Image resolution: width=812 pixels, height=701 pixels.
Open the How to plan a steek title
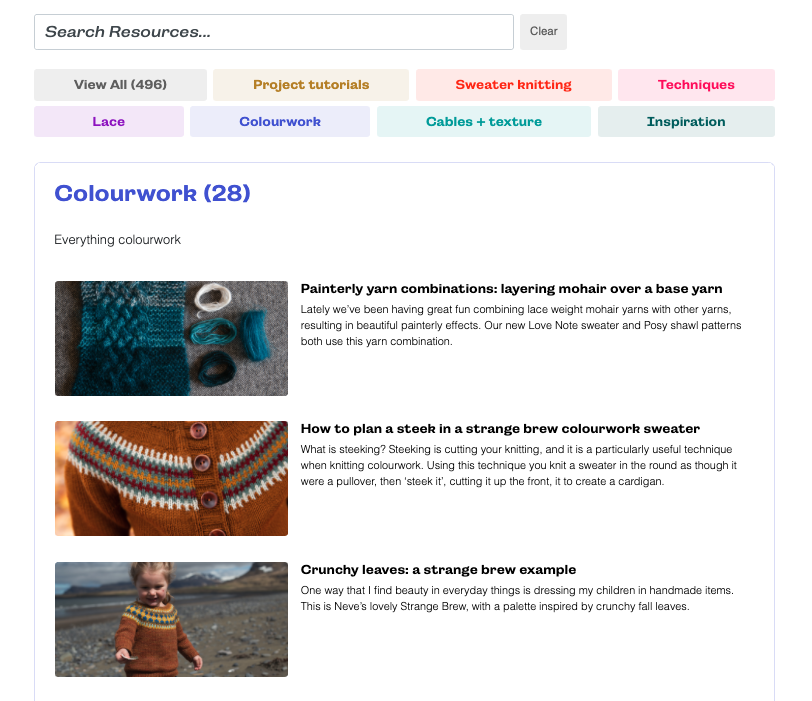point(500,429)
